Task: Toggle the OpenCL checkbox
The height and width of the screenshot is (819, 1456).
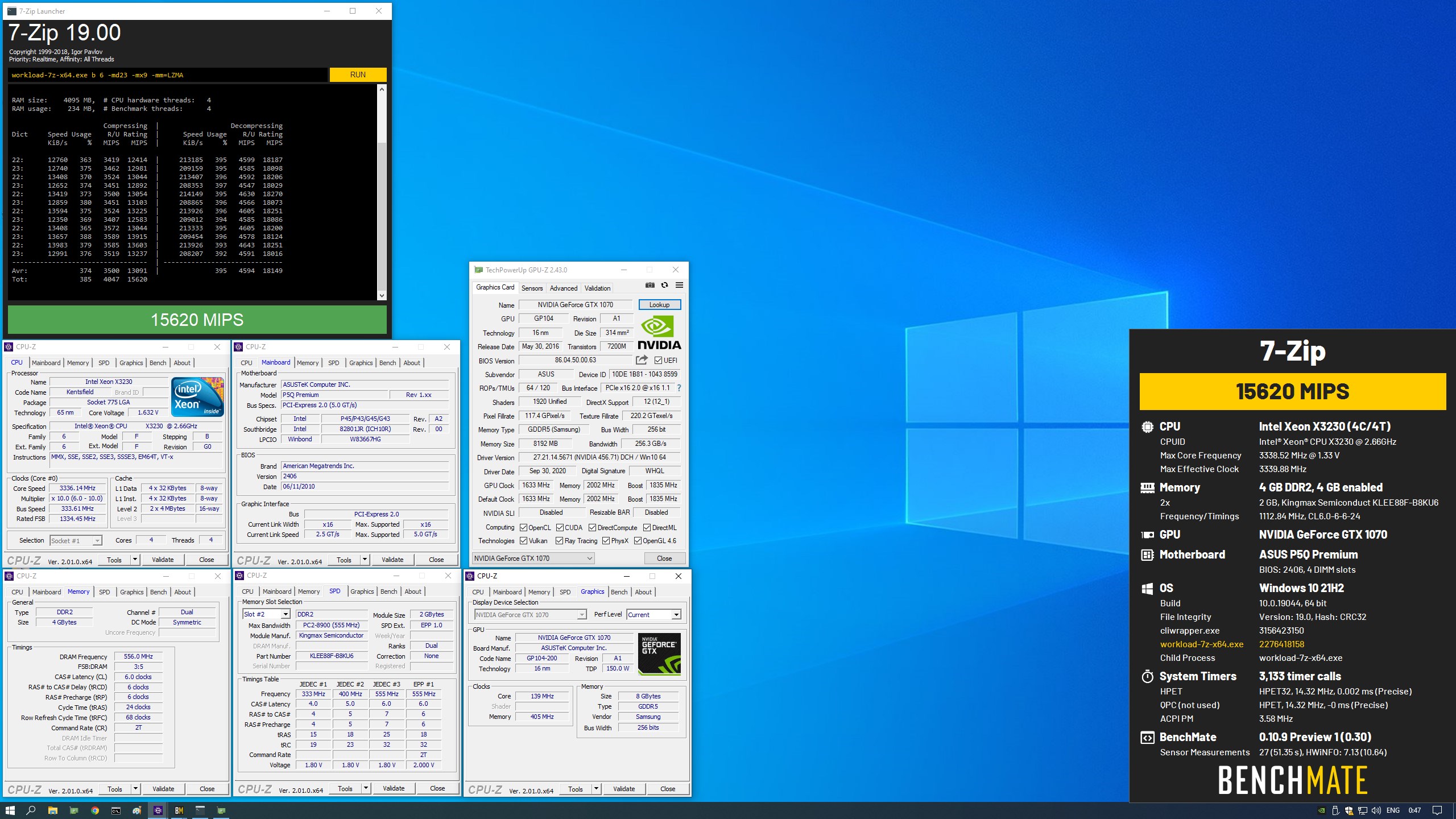Action: tap(523, 528)
